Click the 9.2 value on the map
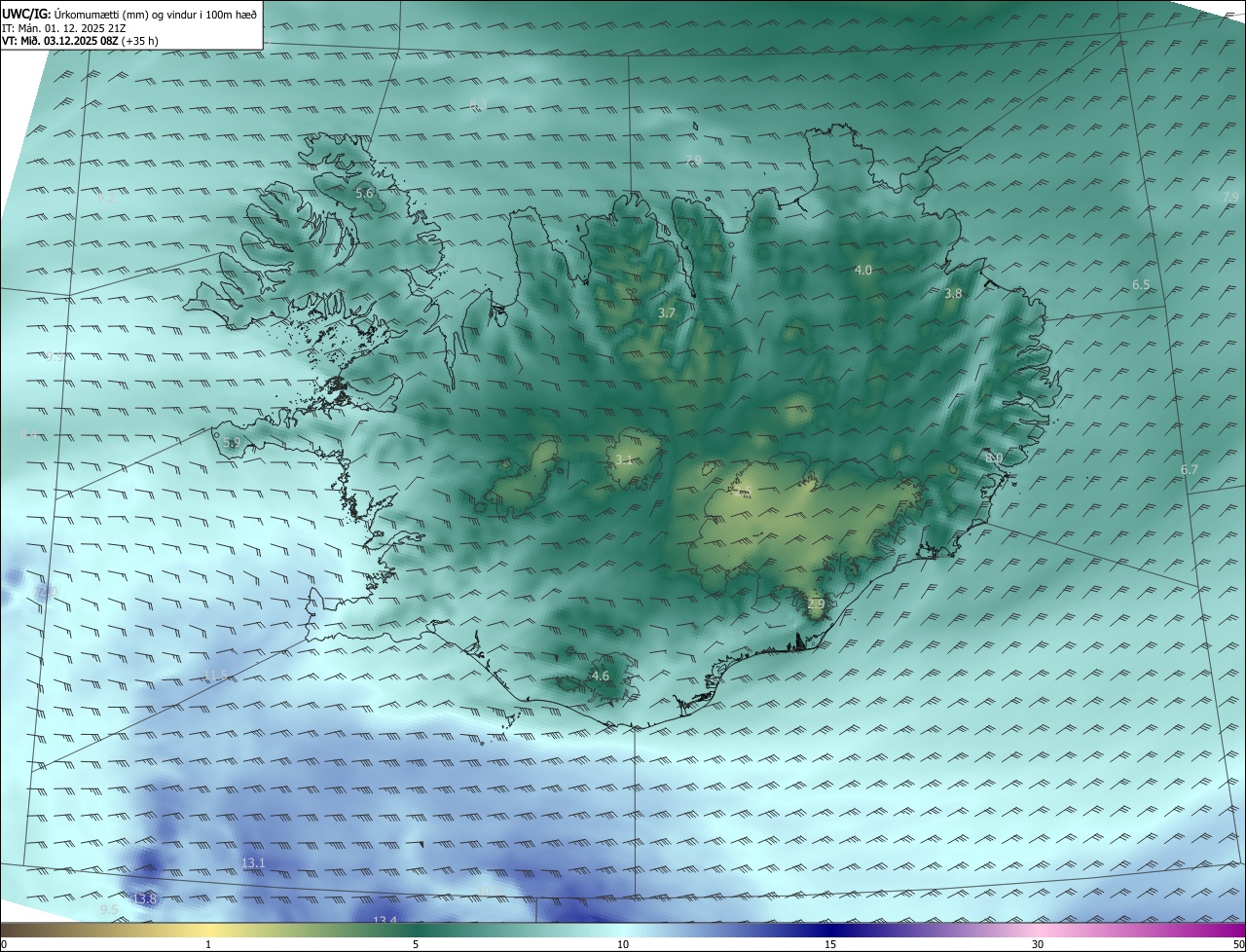1246x952 pixels. pyautogui.click(x=106, y=198)
